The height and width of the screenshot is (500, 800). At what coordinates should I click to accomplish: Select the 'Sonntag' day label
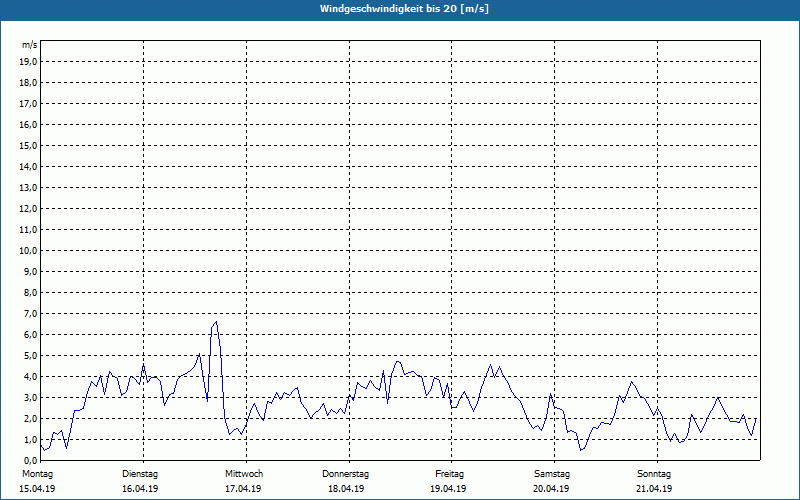[x=654, y=474]
